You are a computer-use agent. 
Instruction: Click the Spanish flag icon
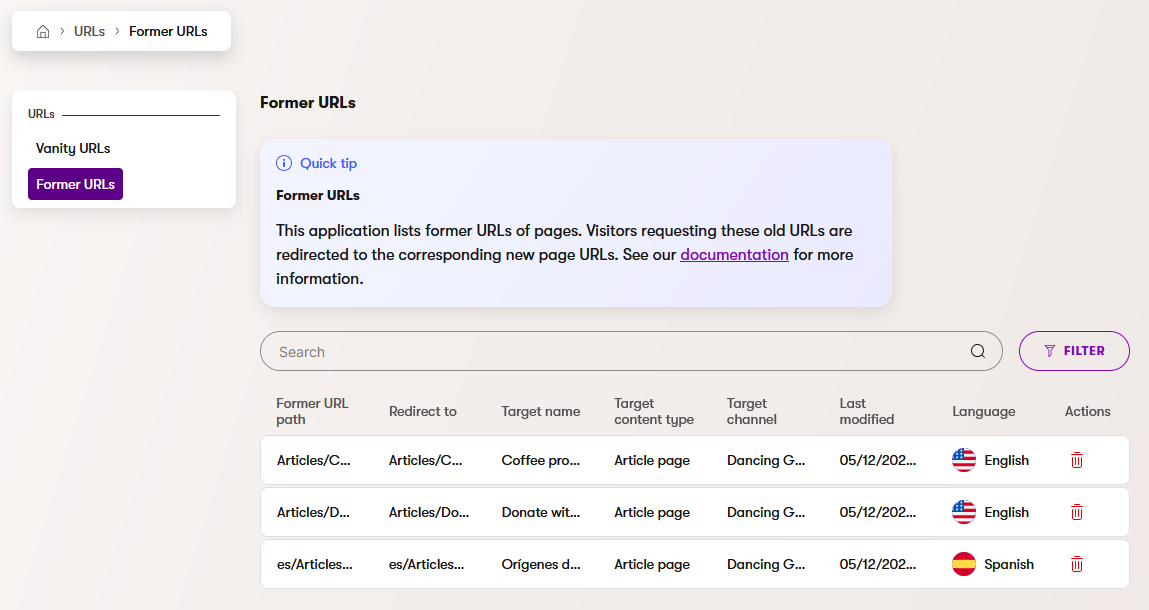click(963, 564)
